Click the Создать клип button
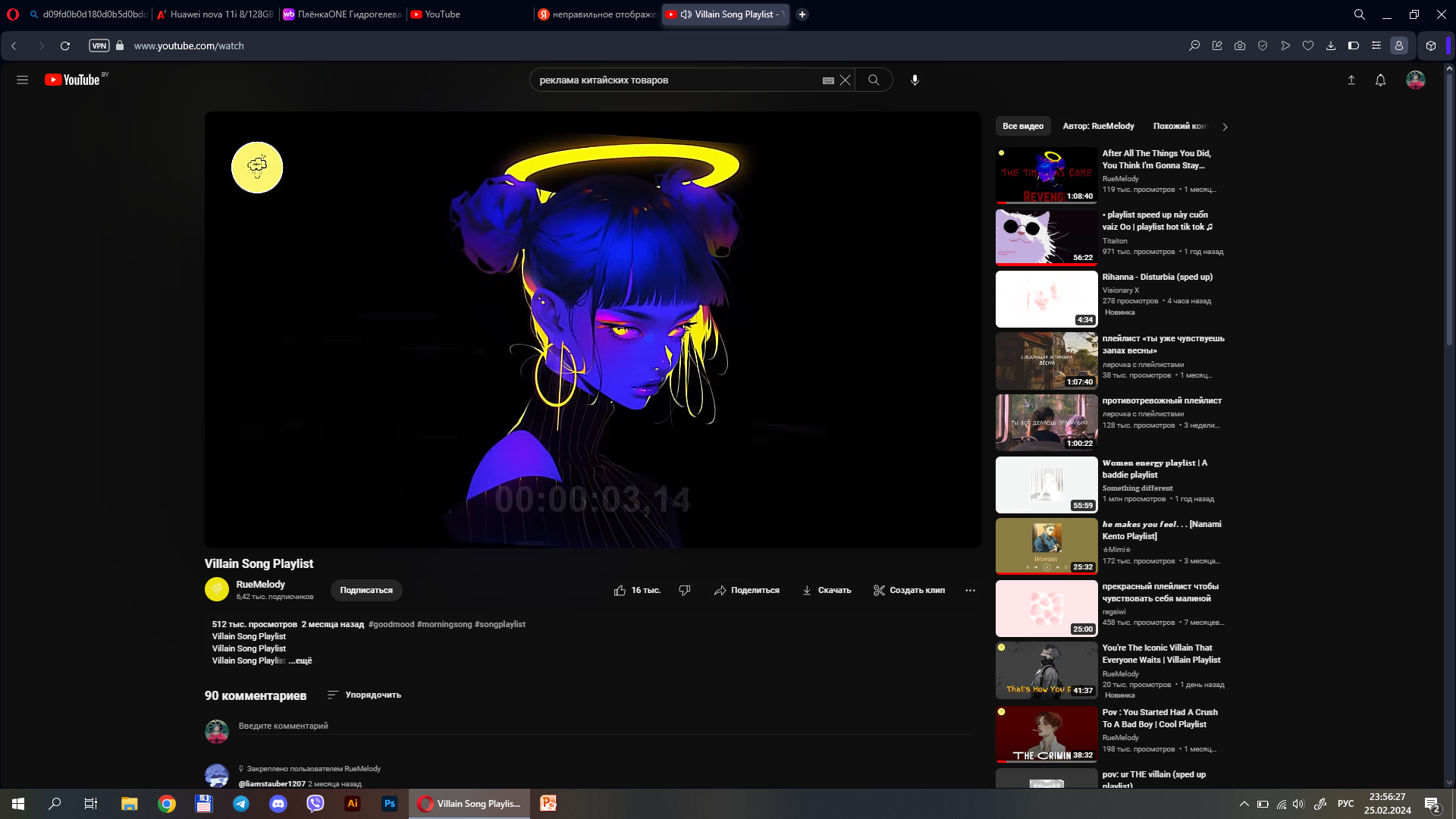 tap(909, 590)
